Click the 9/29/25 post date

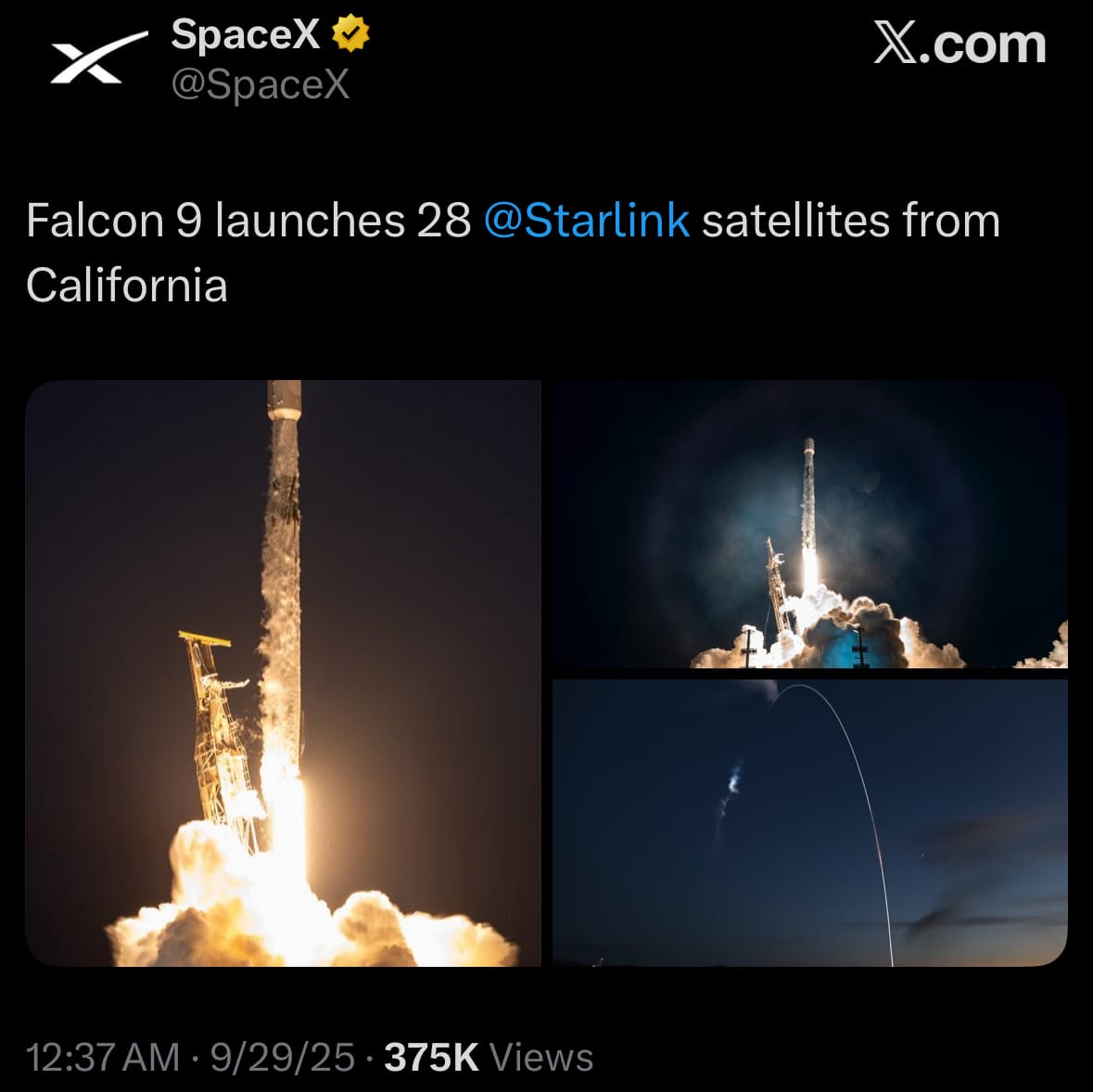[x=282, y=1058]
